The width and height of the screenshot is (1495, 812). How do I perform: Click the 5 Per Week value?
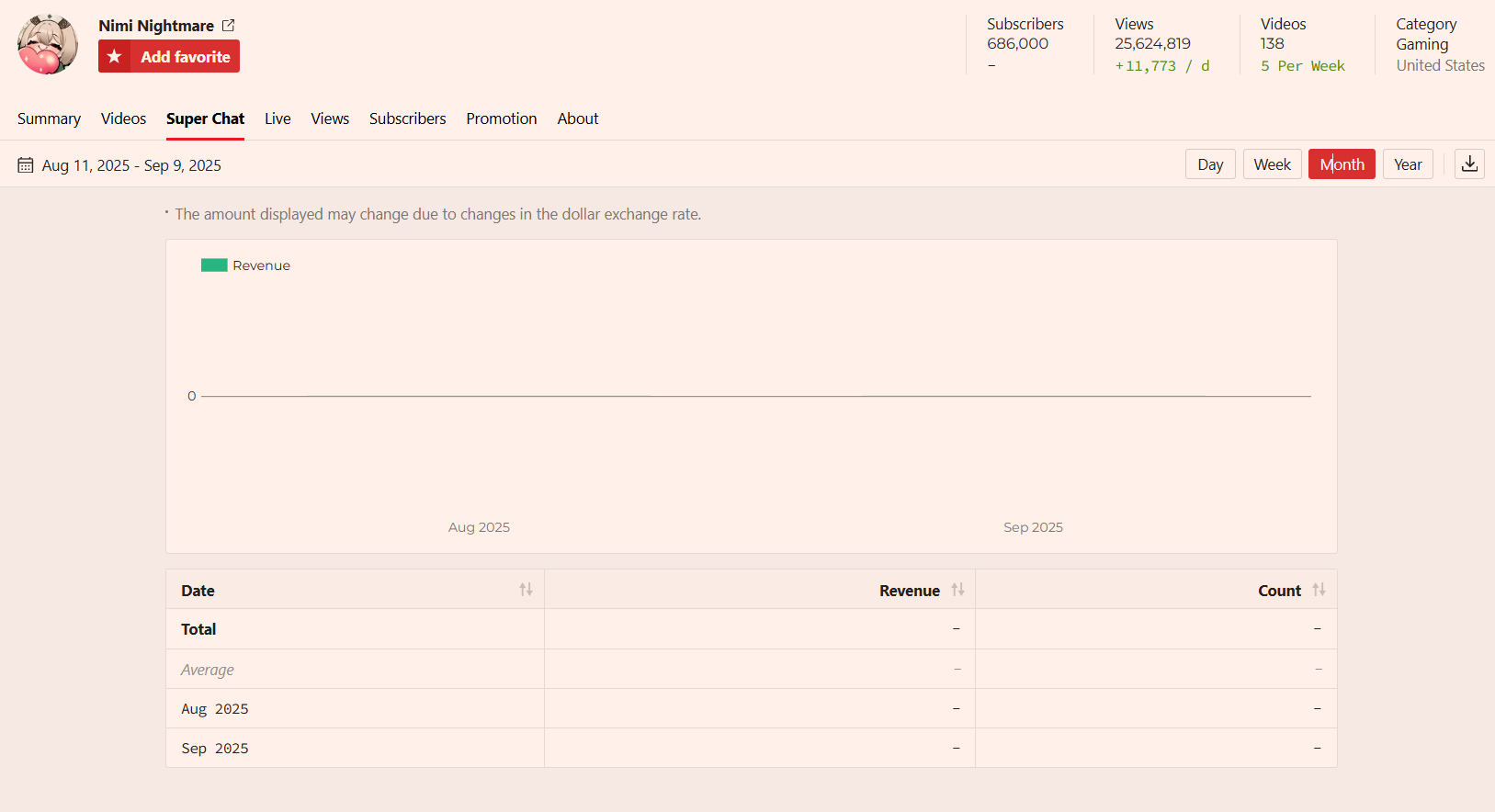1302,66
